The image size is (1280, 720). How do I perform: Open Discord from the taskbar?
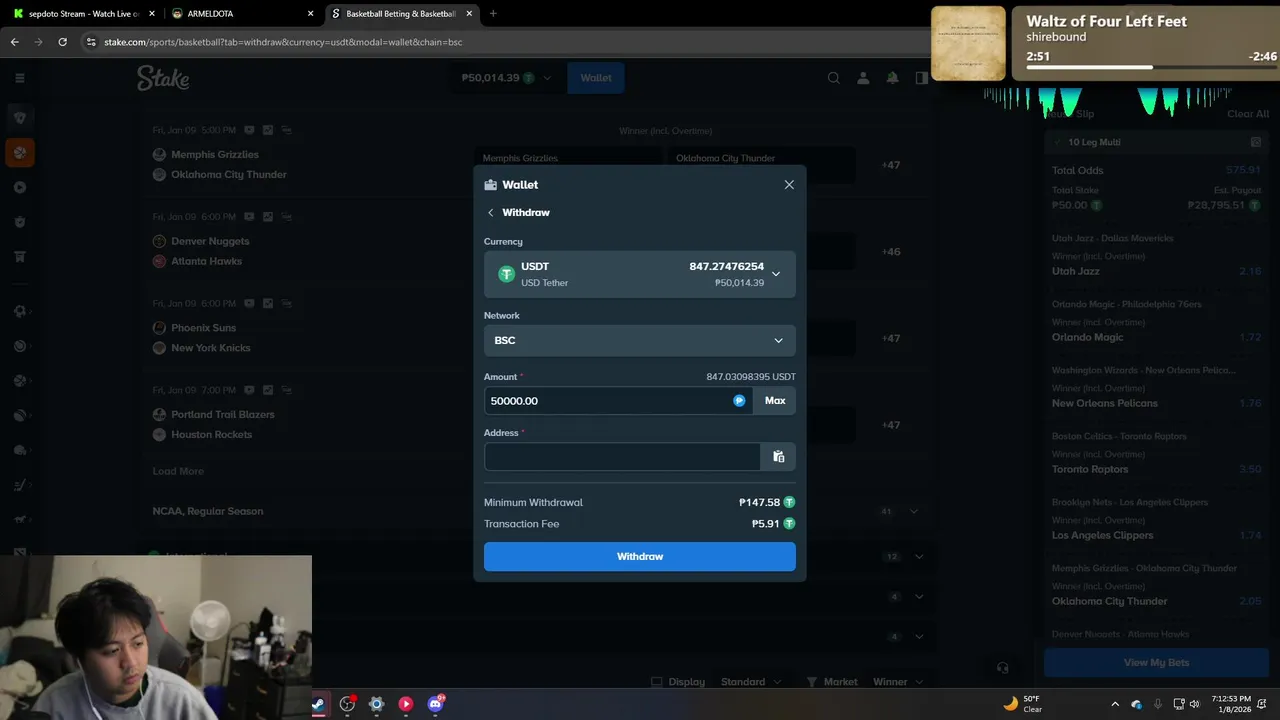pos(435,704)
